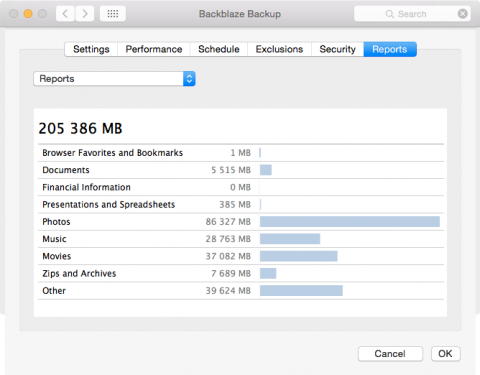Click the 1 MB Bookmarks value
This screenshot has width=480, height=375.
point(241,153)
